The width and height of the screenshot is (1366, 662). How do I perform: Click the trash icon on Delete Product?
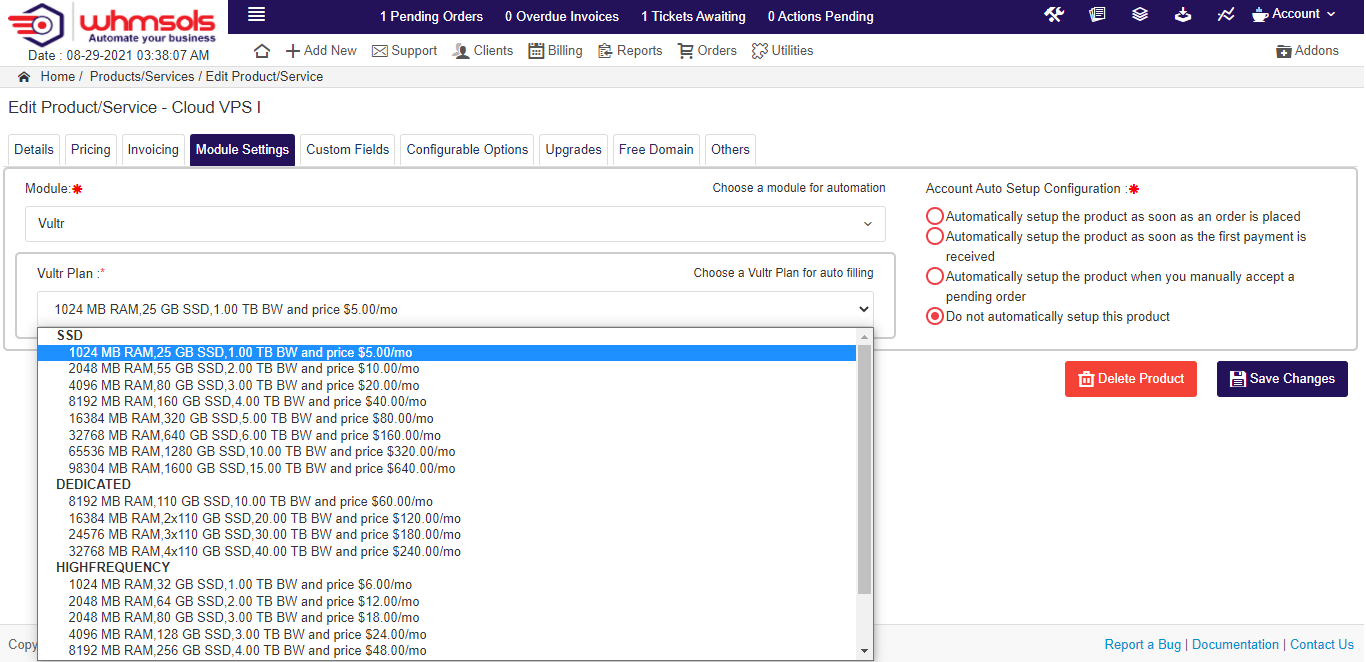[1085, 379]
